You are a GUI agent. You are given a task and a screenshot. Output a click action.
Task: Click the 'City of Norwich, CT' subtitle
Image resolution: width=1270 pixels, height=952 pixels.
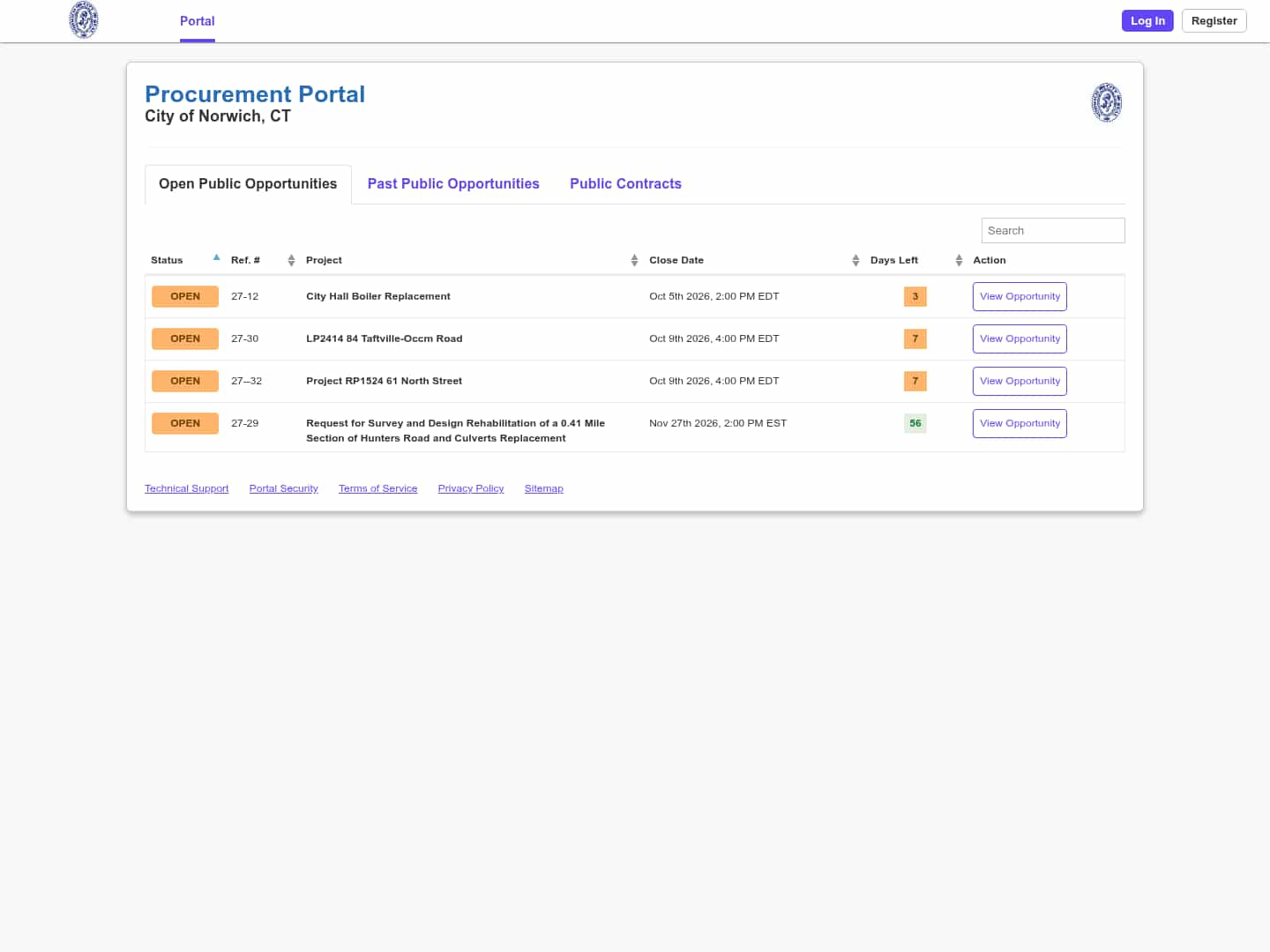(x=218, y=116)
